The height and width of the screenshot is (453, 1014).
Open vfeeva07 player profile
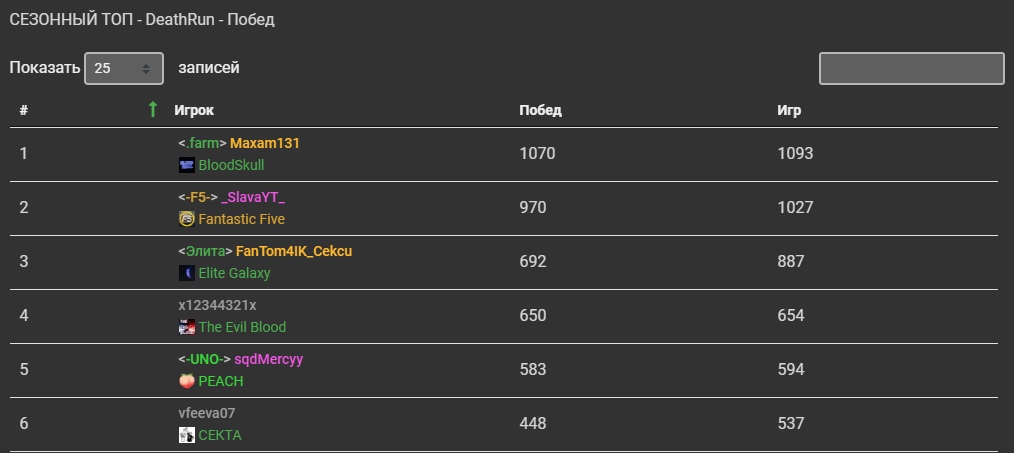pos(207,413)
